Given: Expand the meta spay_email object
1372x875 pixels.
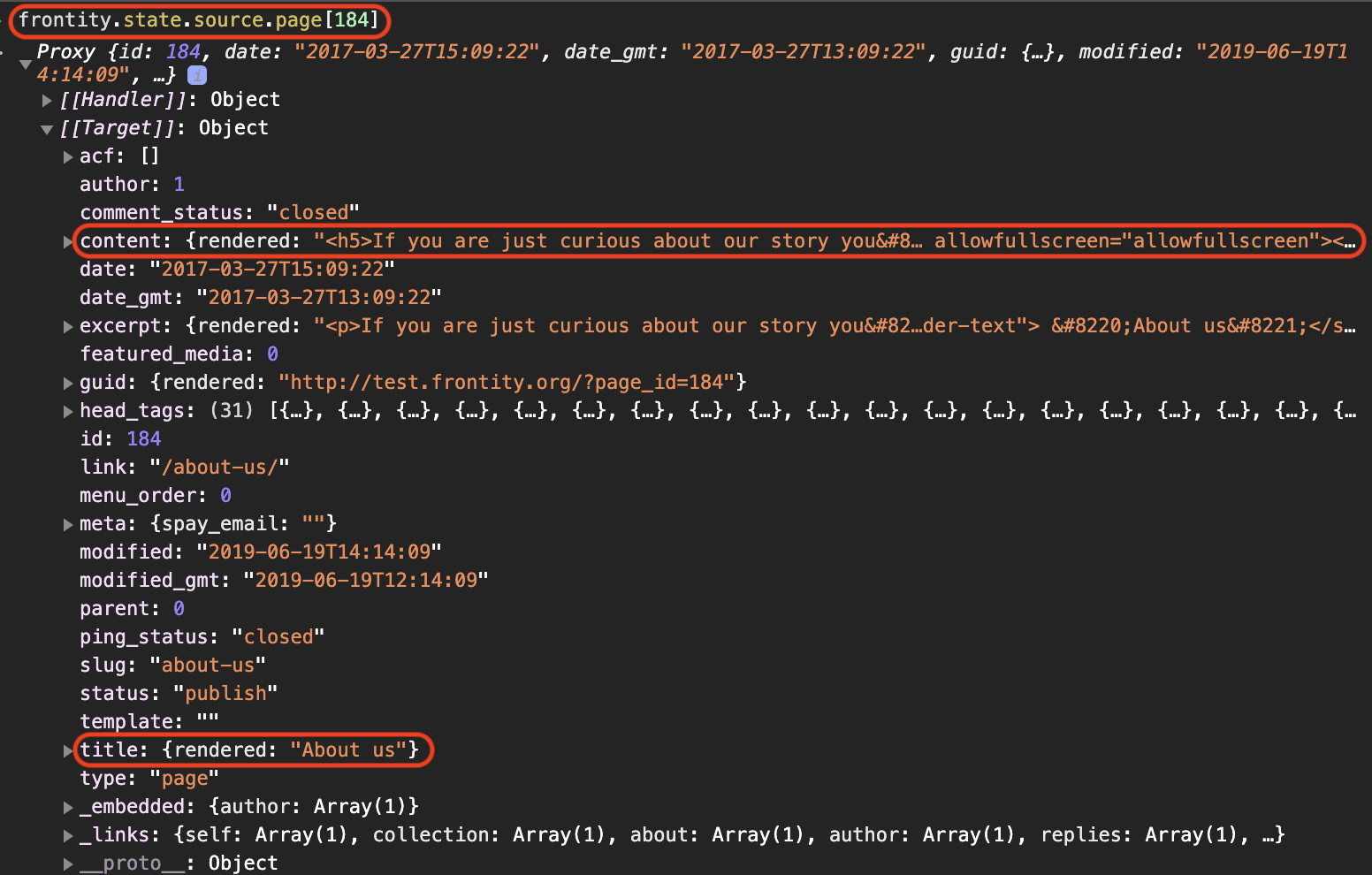Looking at the screenshot, I should pyautogui.click(x=68, y=525).
